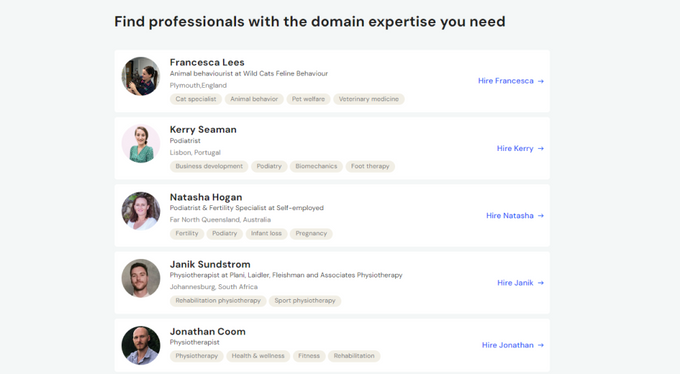Select the Francesca Lees name heading
Viewport: 680px width, 374px height.
207,62
